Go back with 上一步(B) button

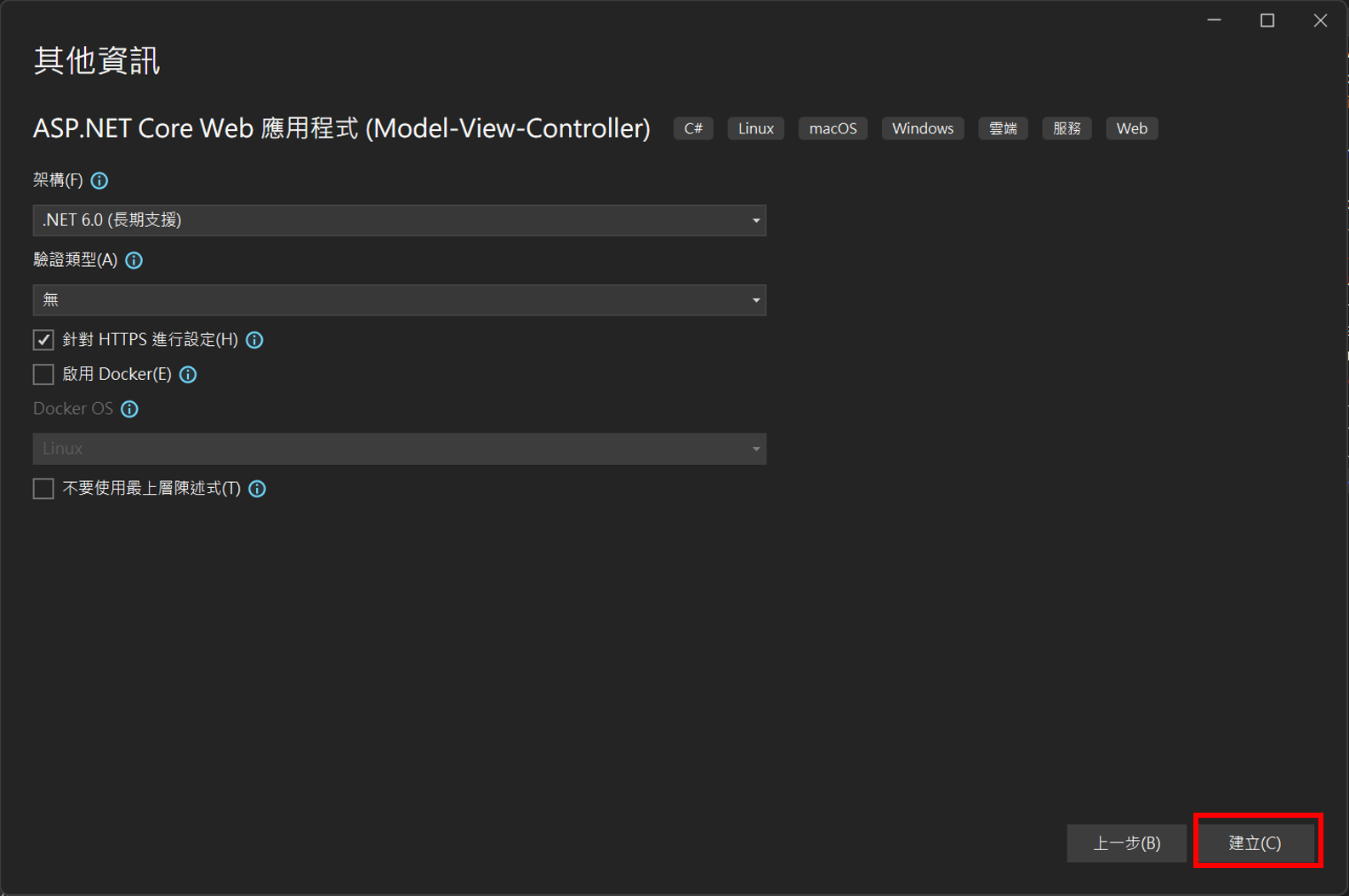coord(1126,843)
